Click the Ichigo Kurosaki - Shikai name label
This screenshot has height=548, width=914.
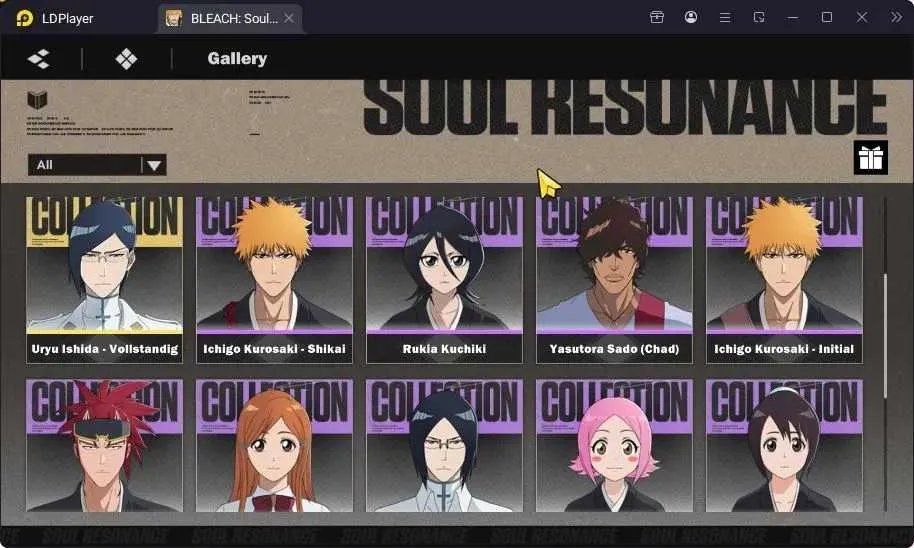275,349
